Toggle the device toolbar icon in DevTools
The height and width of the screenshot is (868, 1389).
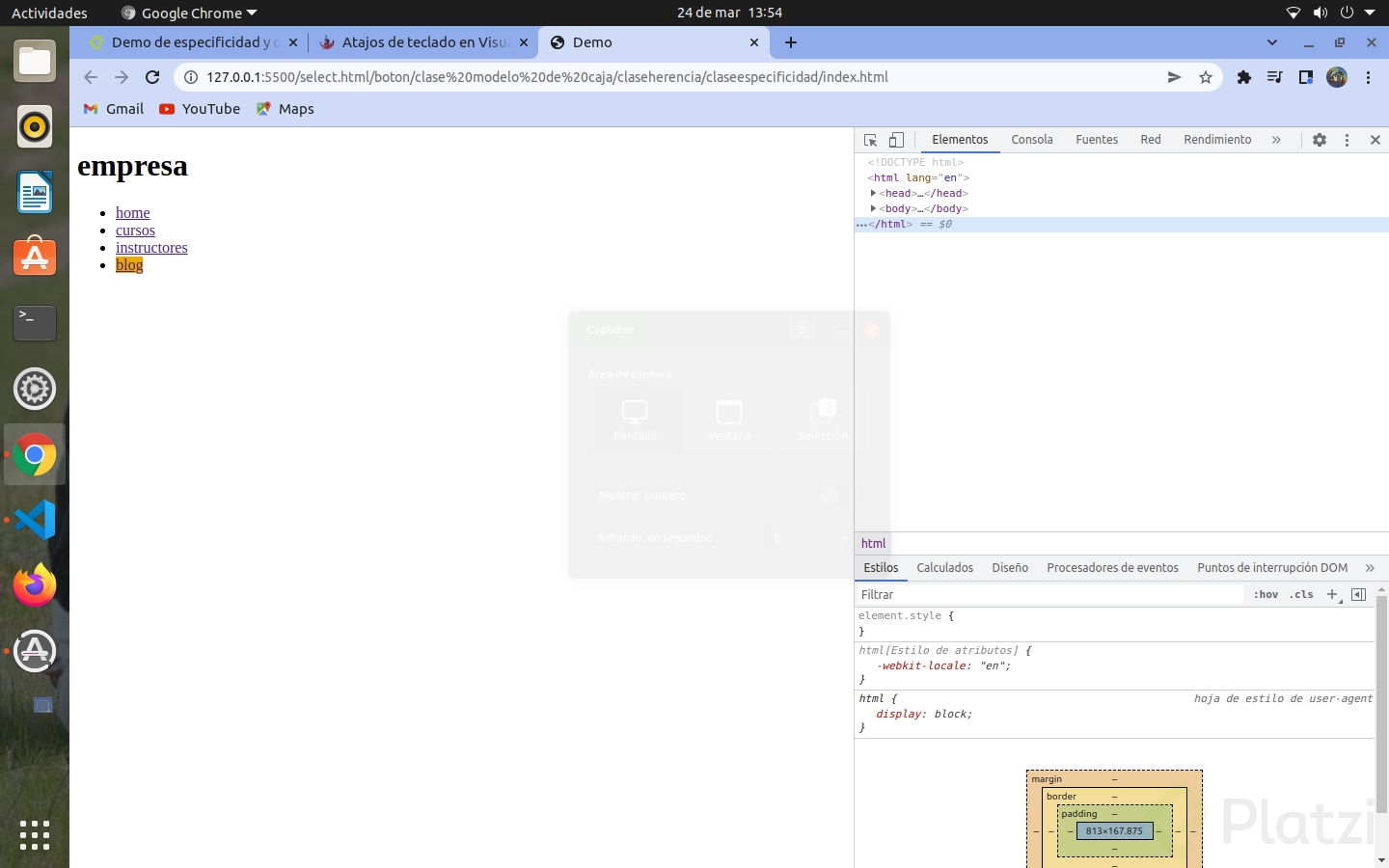pos(896,140)
